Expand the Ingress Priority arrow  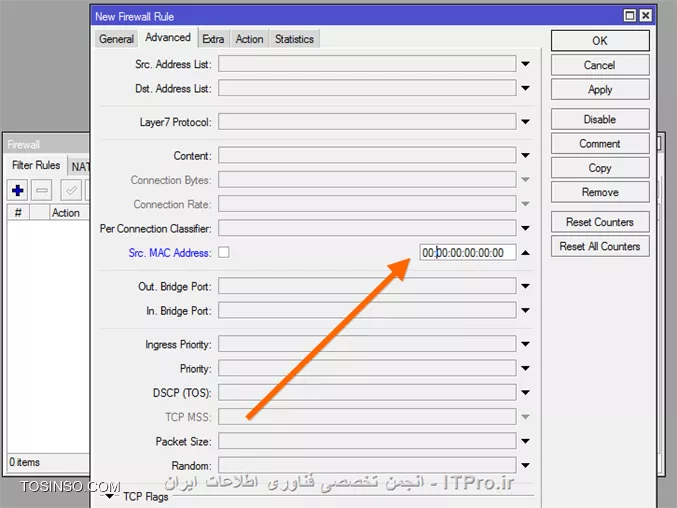tap(525, 344)
